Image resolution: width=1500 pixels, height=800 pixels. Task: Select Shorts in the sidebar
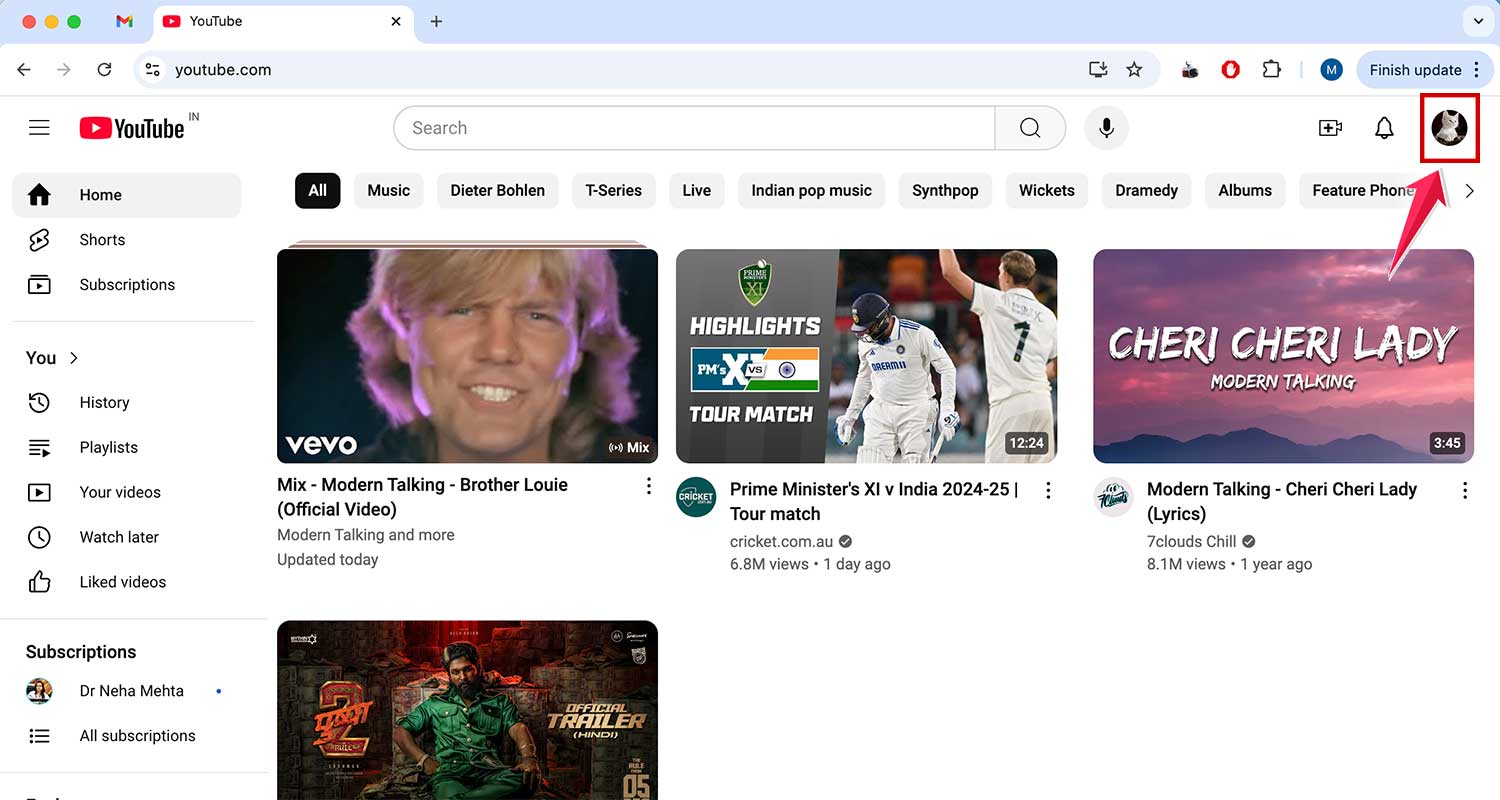[101, 240]
